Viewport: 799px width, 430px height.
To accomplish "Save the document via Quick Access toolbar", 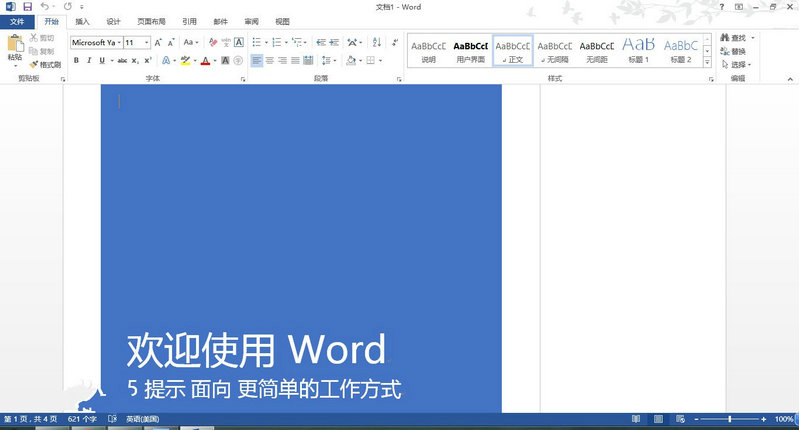I will pos(28,7).
